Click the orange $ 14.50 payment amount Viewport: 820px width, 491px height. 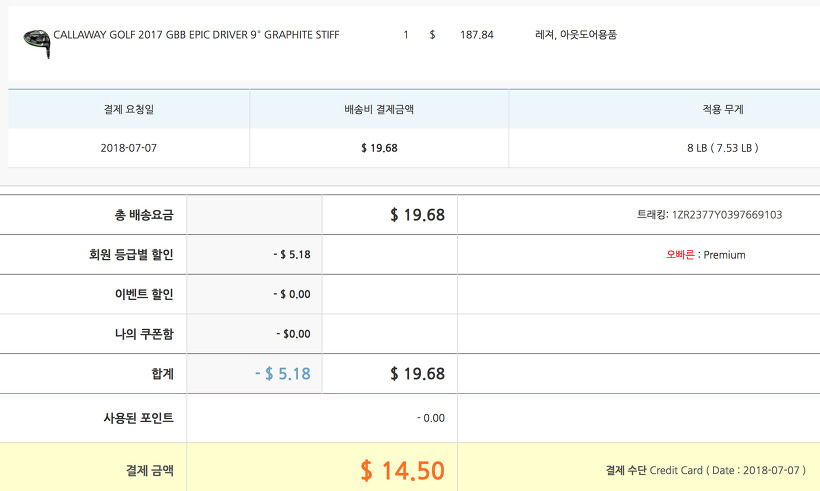coord(402,470)
